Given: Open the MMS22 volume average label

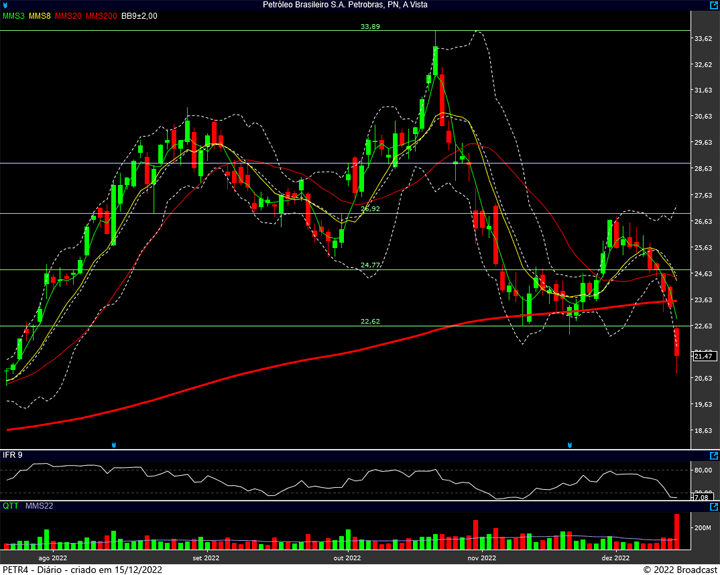Looking at the screenshot, I should click(x=40, y=507).
